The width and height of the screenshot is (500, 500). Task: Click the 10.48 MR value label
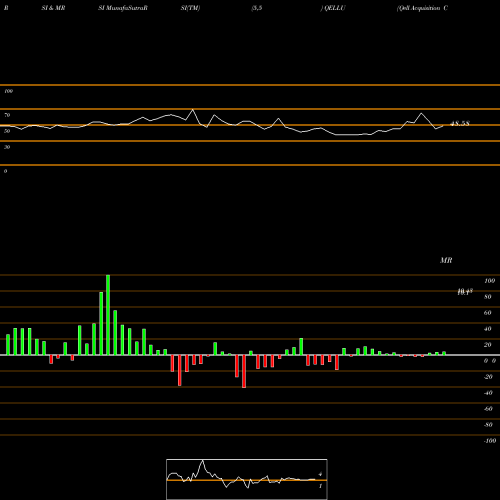465,292
